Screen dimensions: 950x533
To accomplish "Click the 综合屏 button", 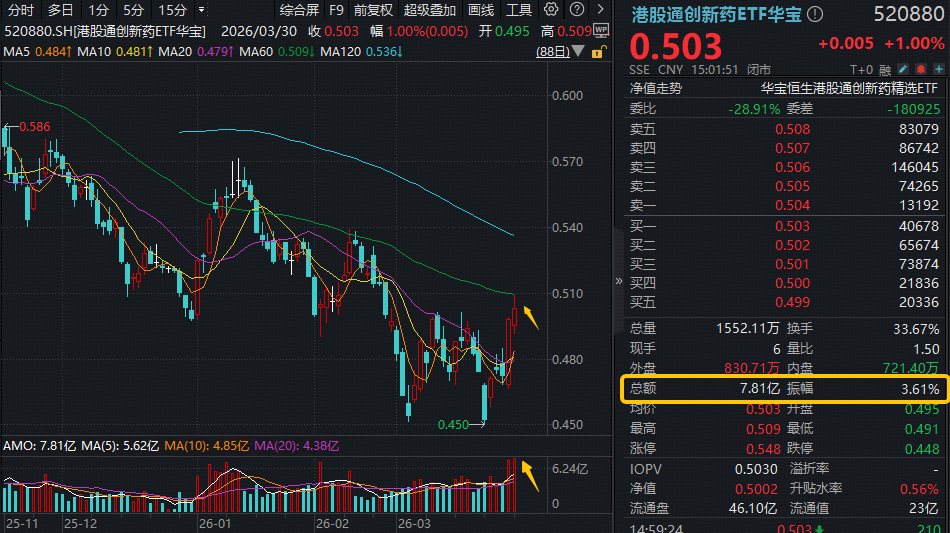I will (x=299, y=10).
